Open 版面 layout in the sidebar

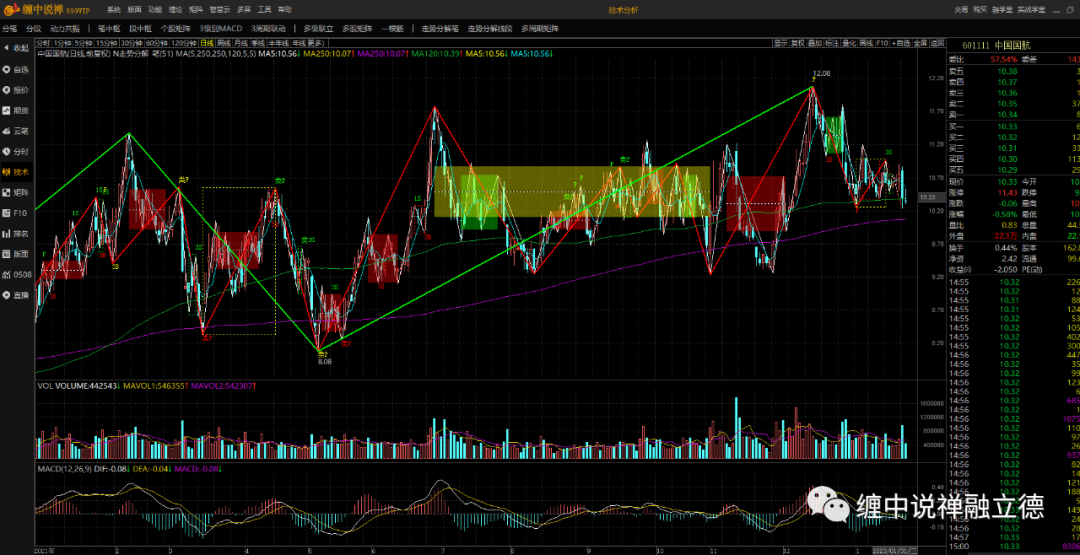(x=17, y=254)
